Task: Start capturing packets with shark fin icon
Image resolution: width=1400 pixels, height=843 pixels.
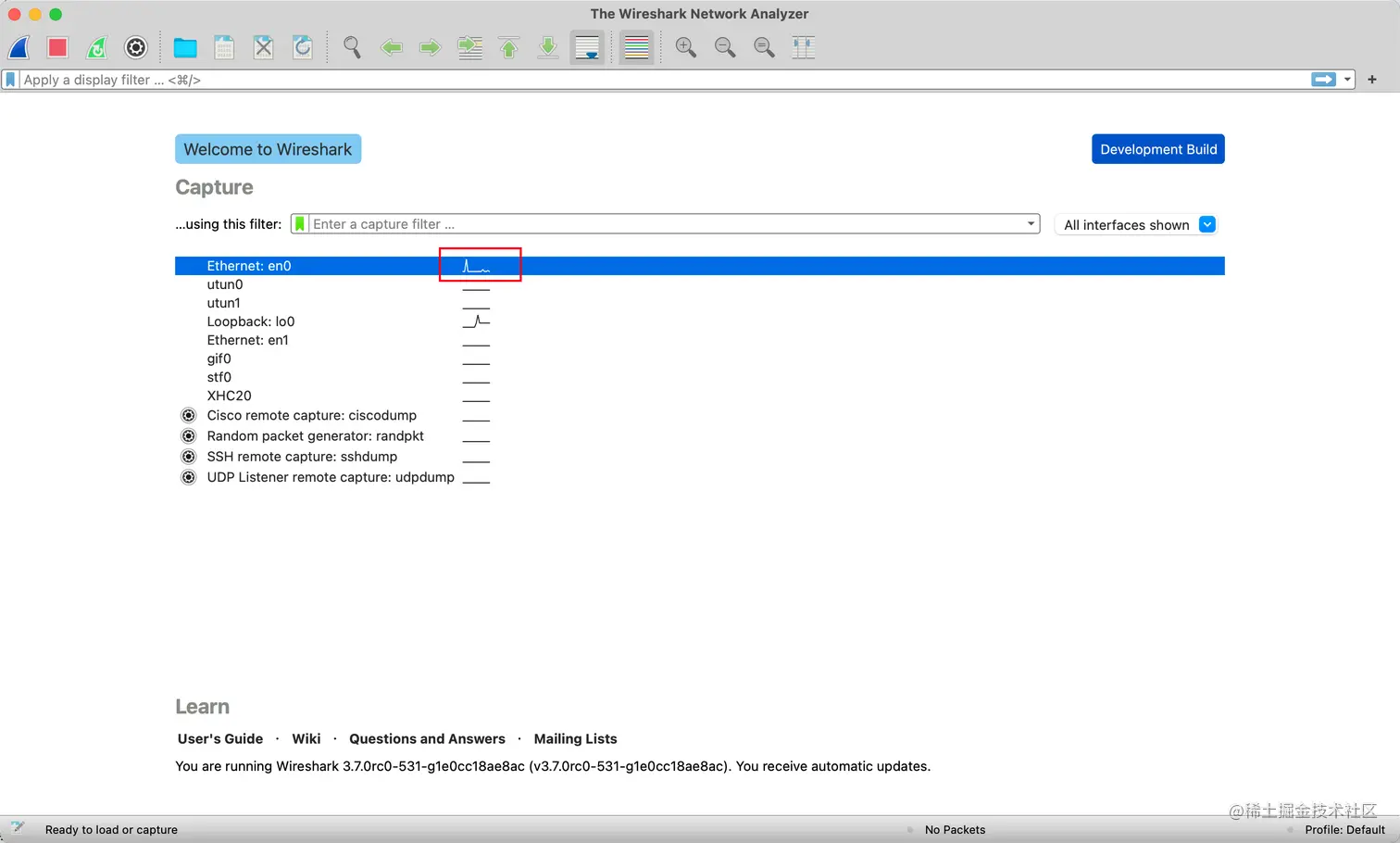Action: point(19,47)
